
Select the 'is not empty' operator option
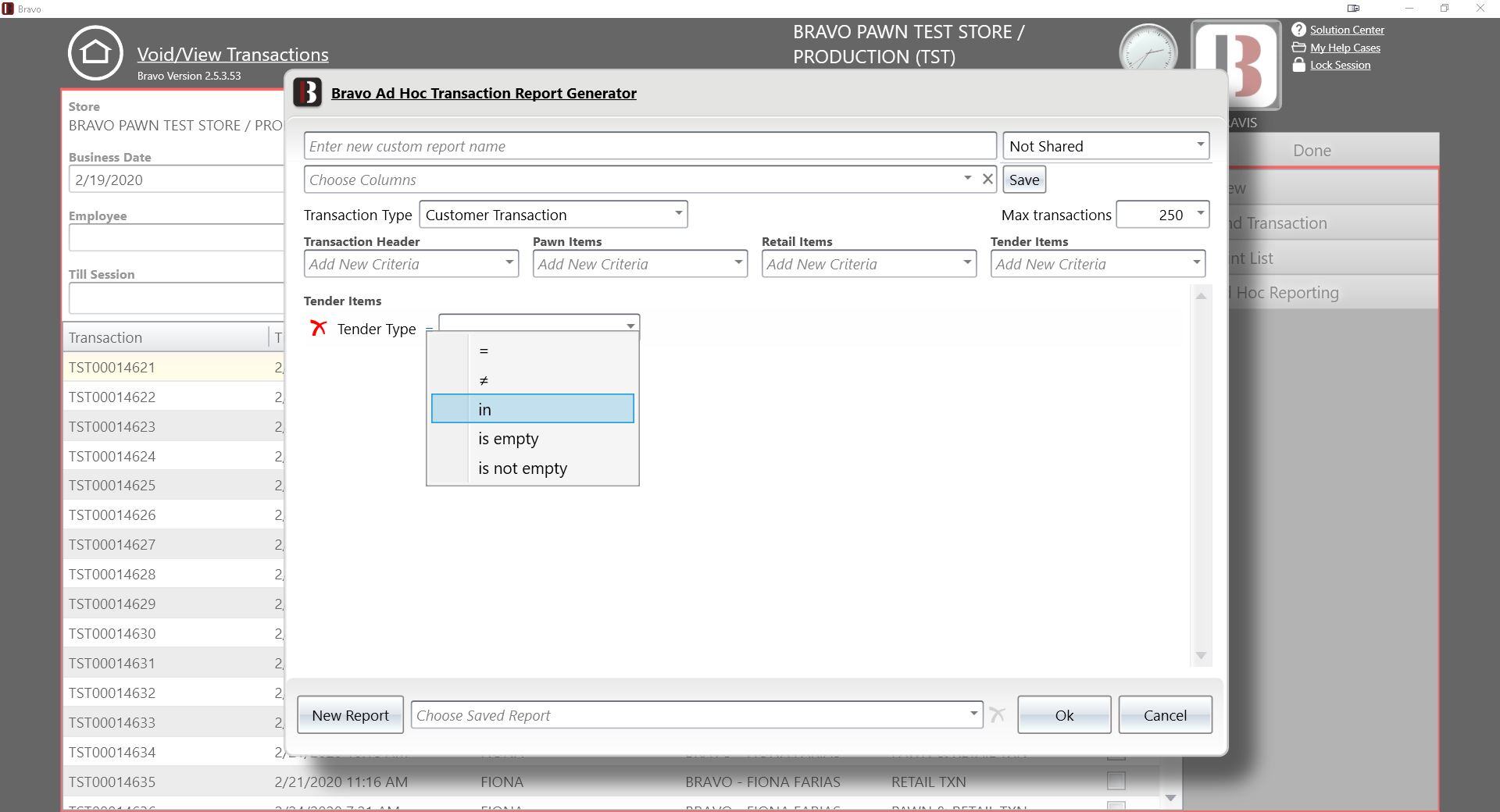click(x=533, y=468)
